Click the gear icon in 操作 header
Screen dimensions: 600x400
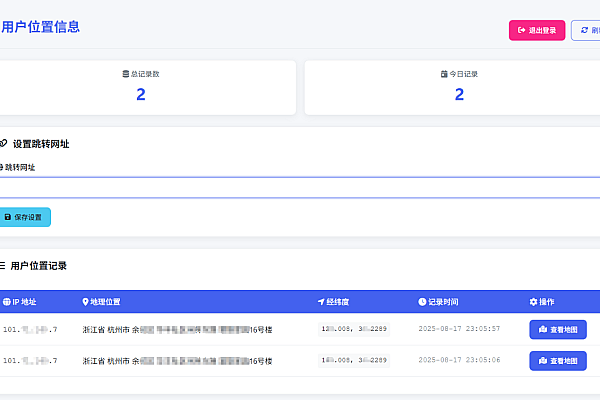pos(533,302)
